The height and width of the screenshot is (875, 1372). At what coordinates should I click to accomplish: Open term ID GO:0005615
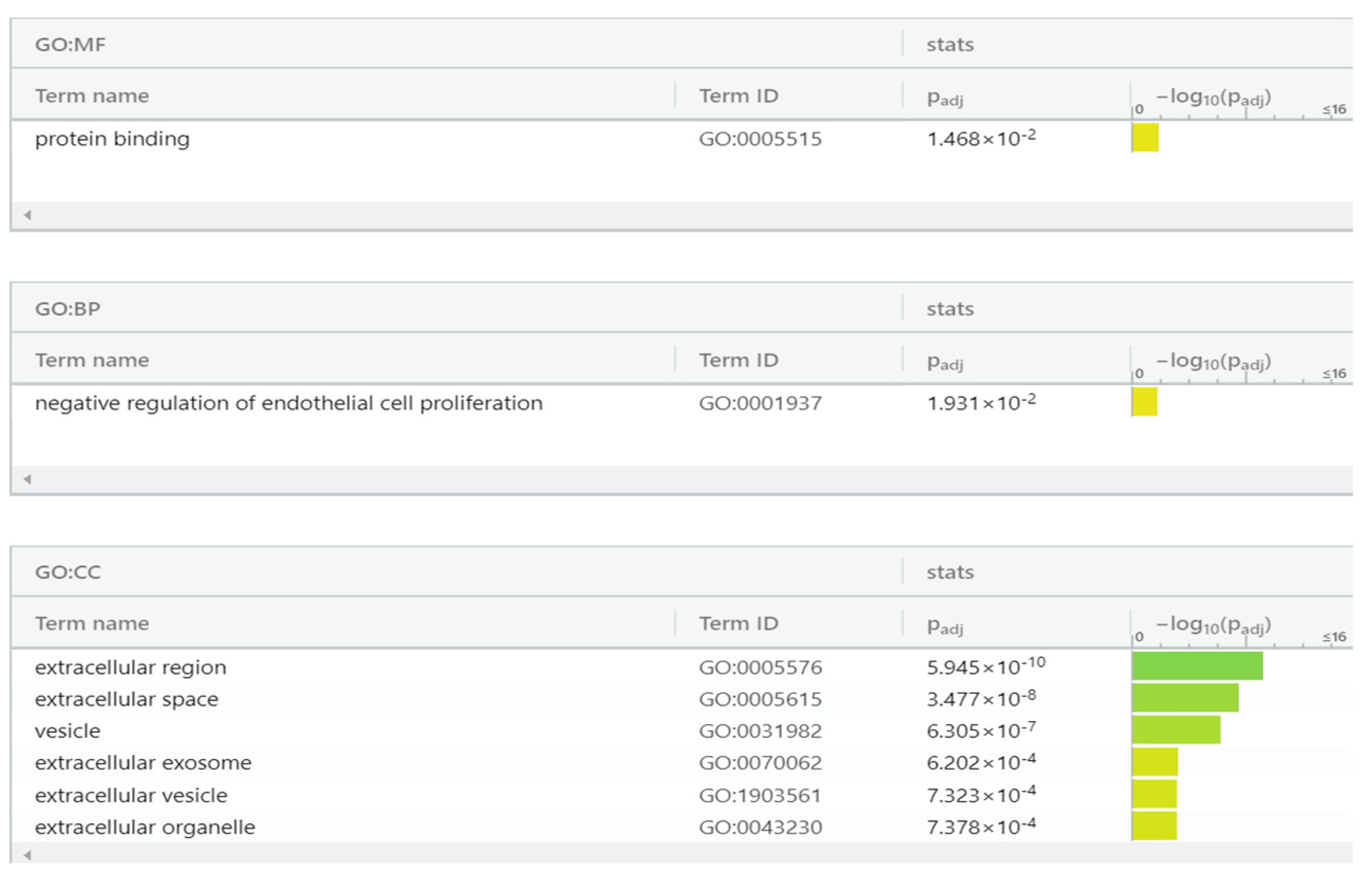[760, 699]
